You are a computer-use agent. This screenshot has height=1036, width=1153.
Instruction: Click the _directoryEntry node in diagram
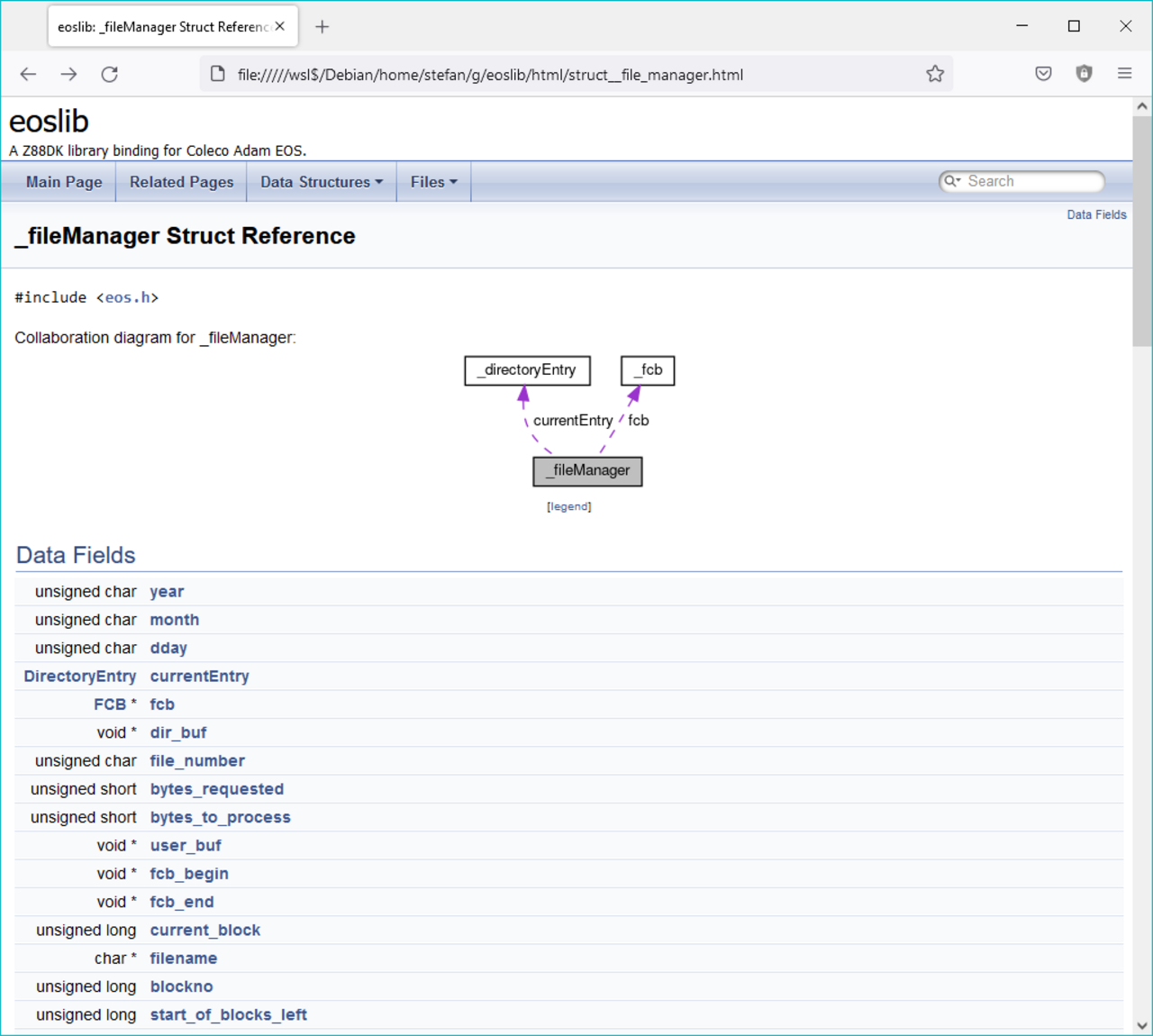pos(527,370)
